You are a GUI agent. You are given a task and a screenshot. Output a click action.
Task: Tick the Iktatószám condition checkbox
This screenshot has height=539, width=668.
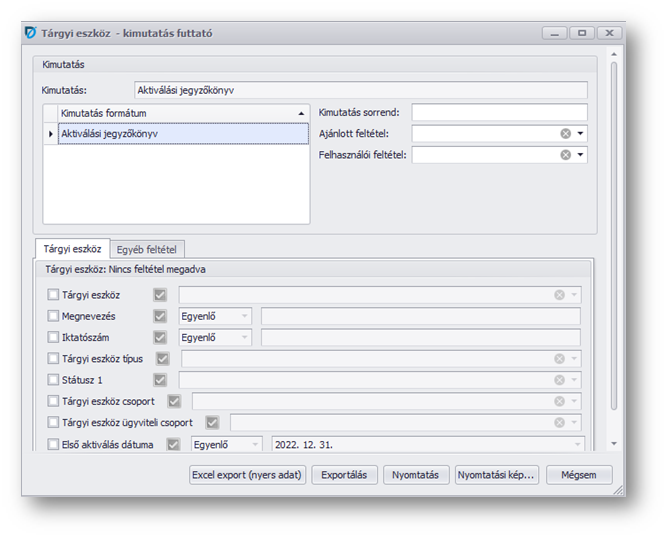coord(54,338)
